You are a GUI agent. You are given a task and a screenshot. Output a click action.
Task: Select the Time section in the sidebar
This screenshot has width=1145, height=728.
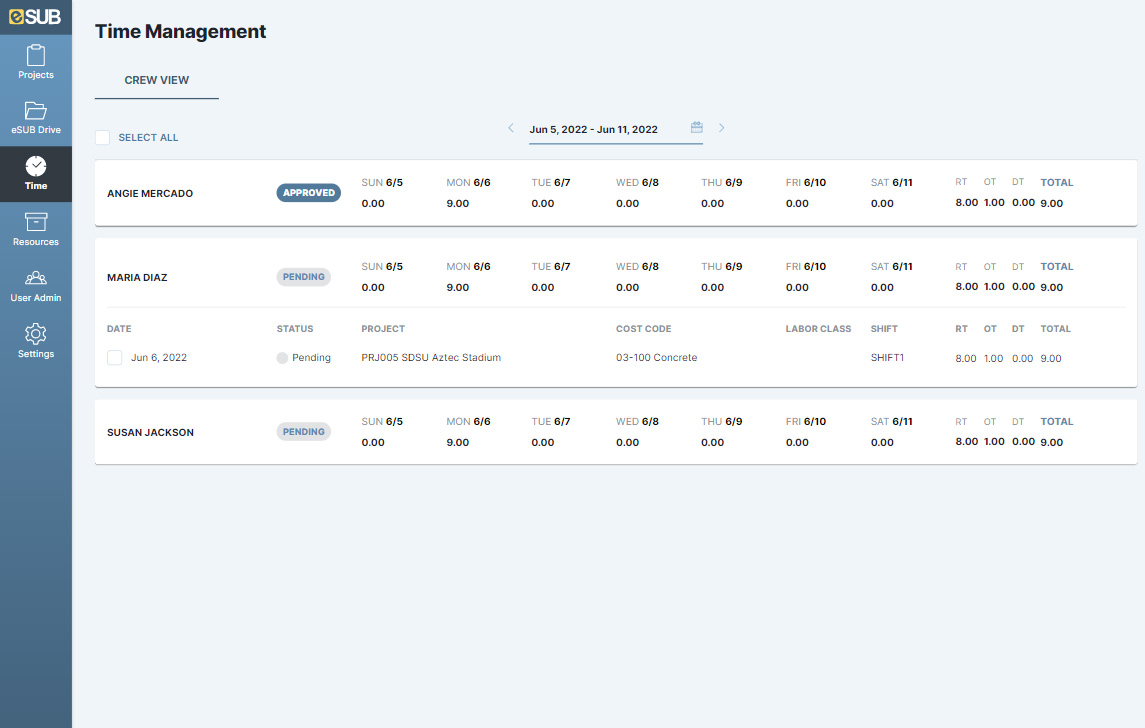(x=35, y=173)
